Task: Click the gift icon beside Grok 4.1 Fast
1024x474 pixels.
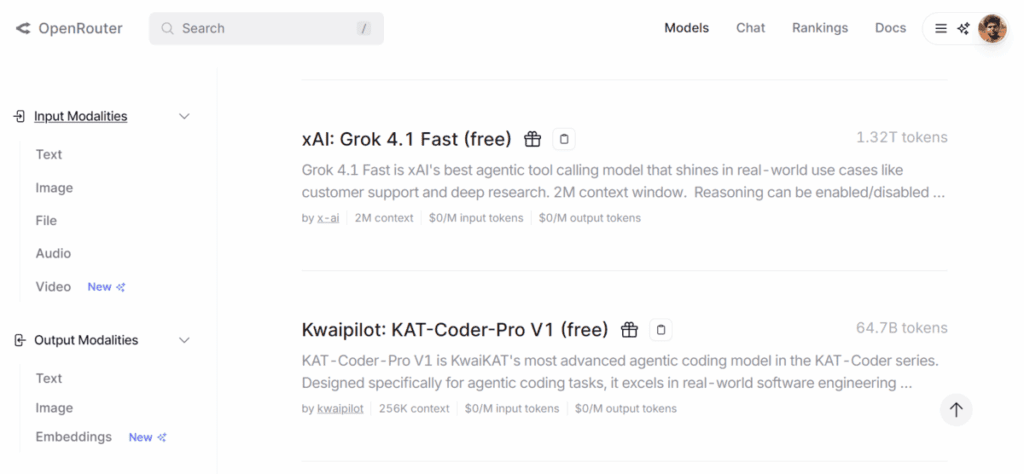Action: coord(533,139)
